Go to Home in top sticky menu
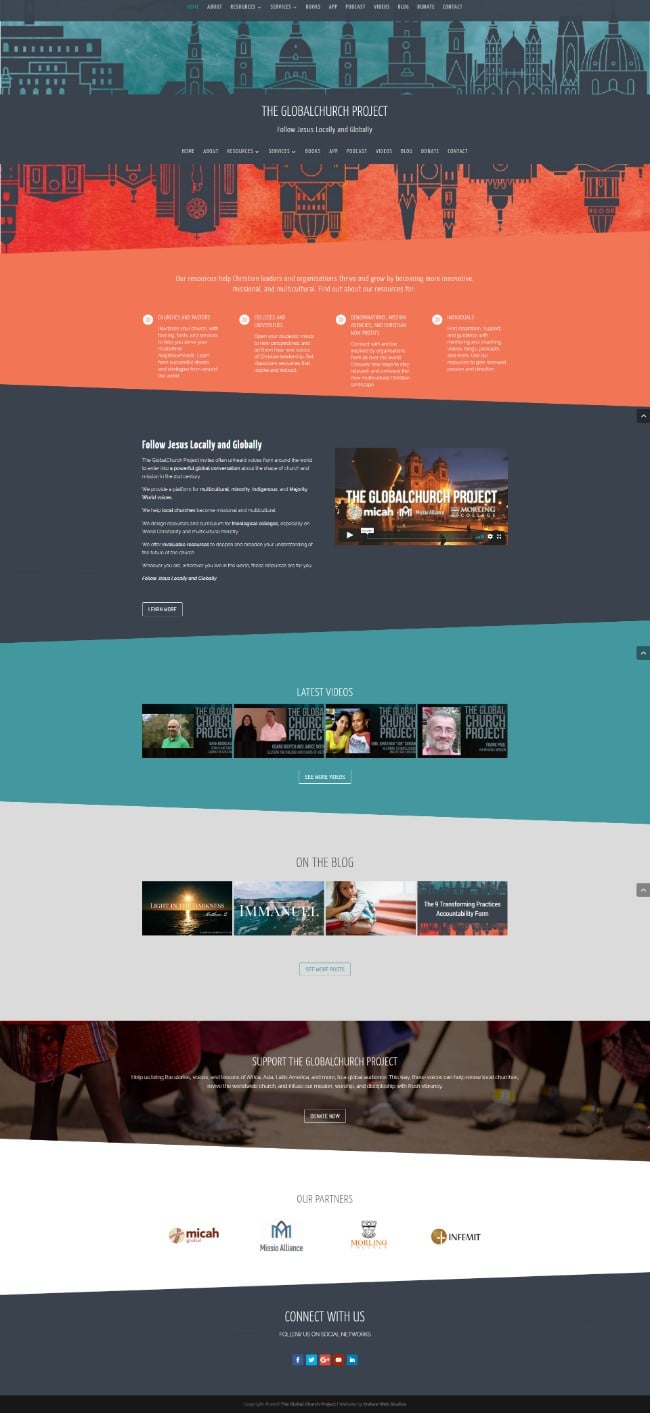This screenshot has width=650, height=1413. (x=193, y=6)
